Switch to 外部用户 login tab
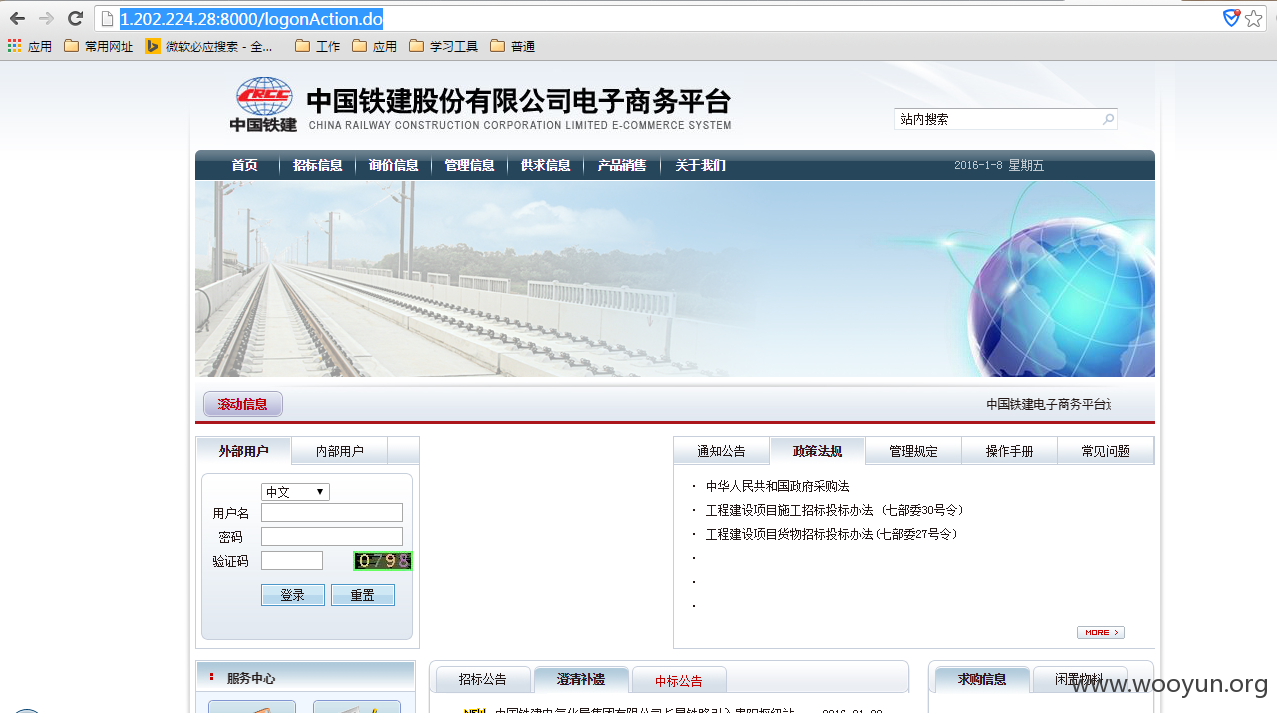 [244, 451]
